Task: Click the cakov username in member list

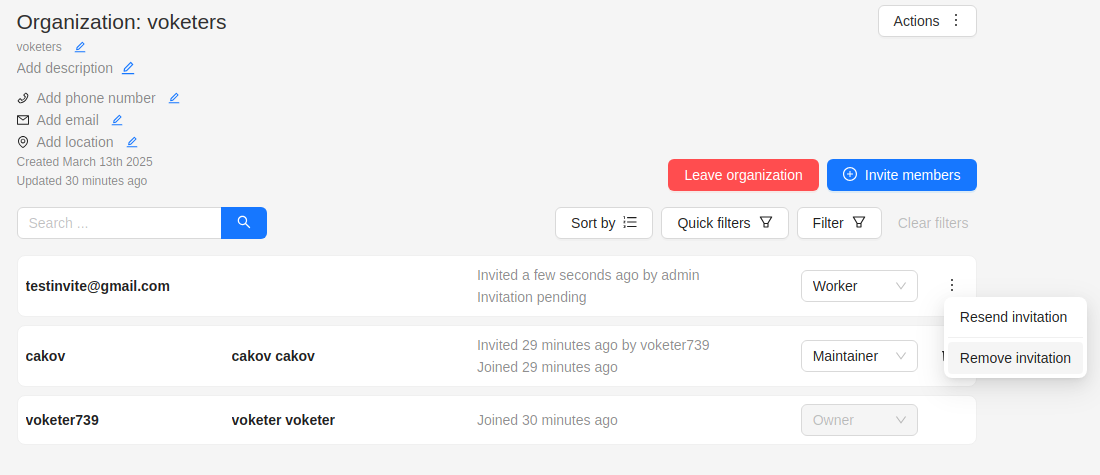Action: coord(46,356)
